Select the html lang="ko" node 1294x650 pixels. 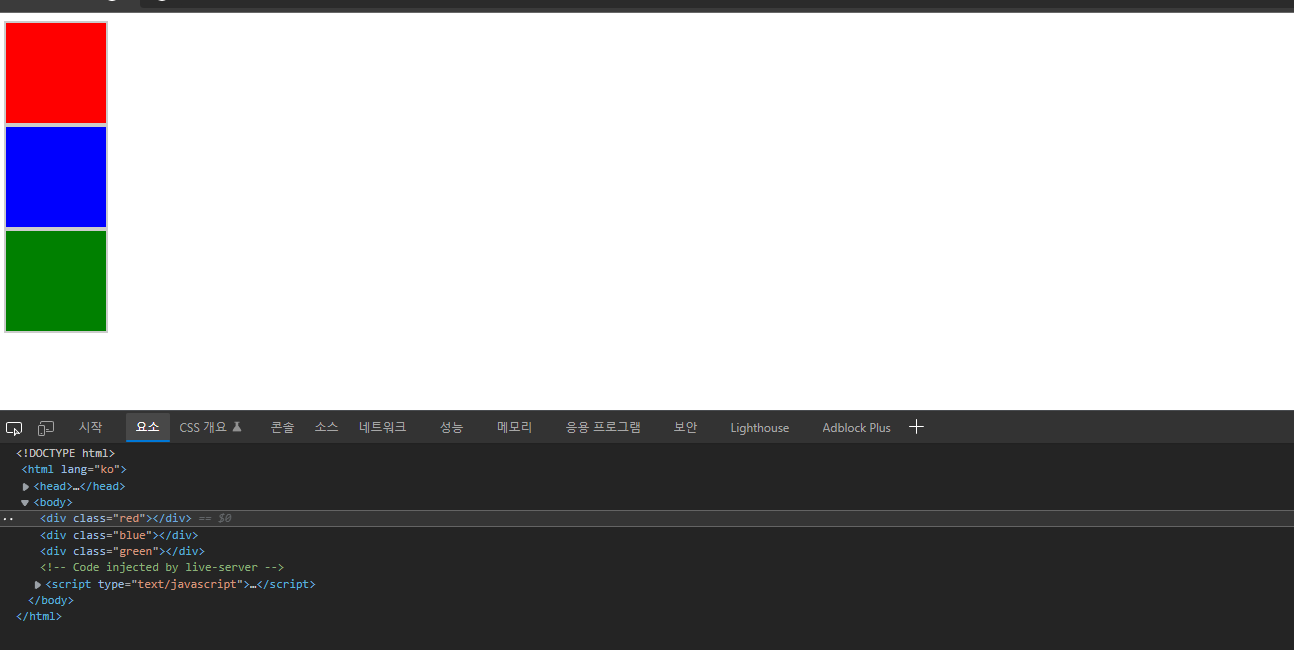(74, 470)
